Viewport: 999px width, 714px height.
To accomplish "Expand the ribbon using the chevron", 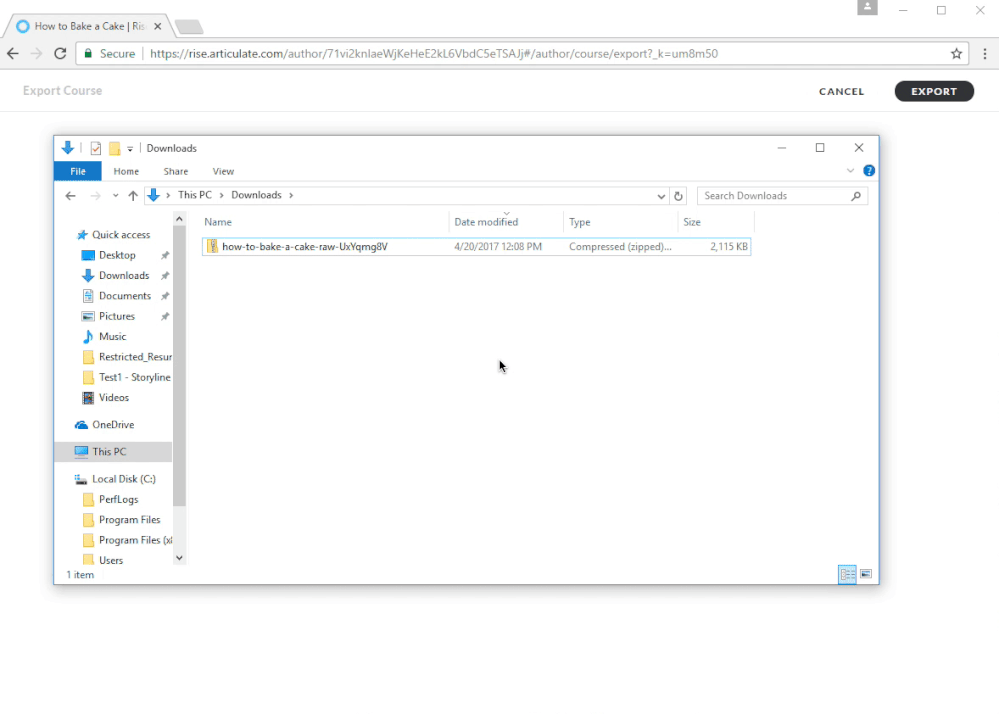I will (x=851, y=171).
